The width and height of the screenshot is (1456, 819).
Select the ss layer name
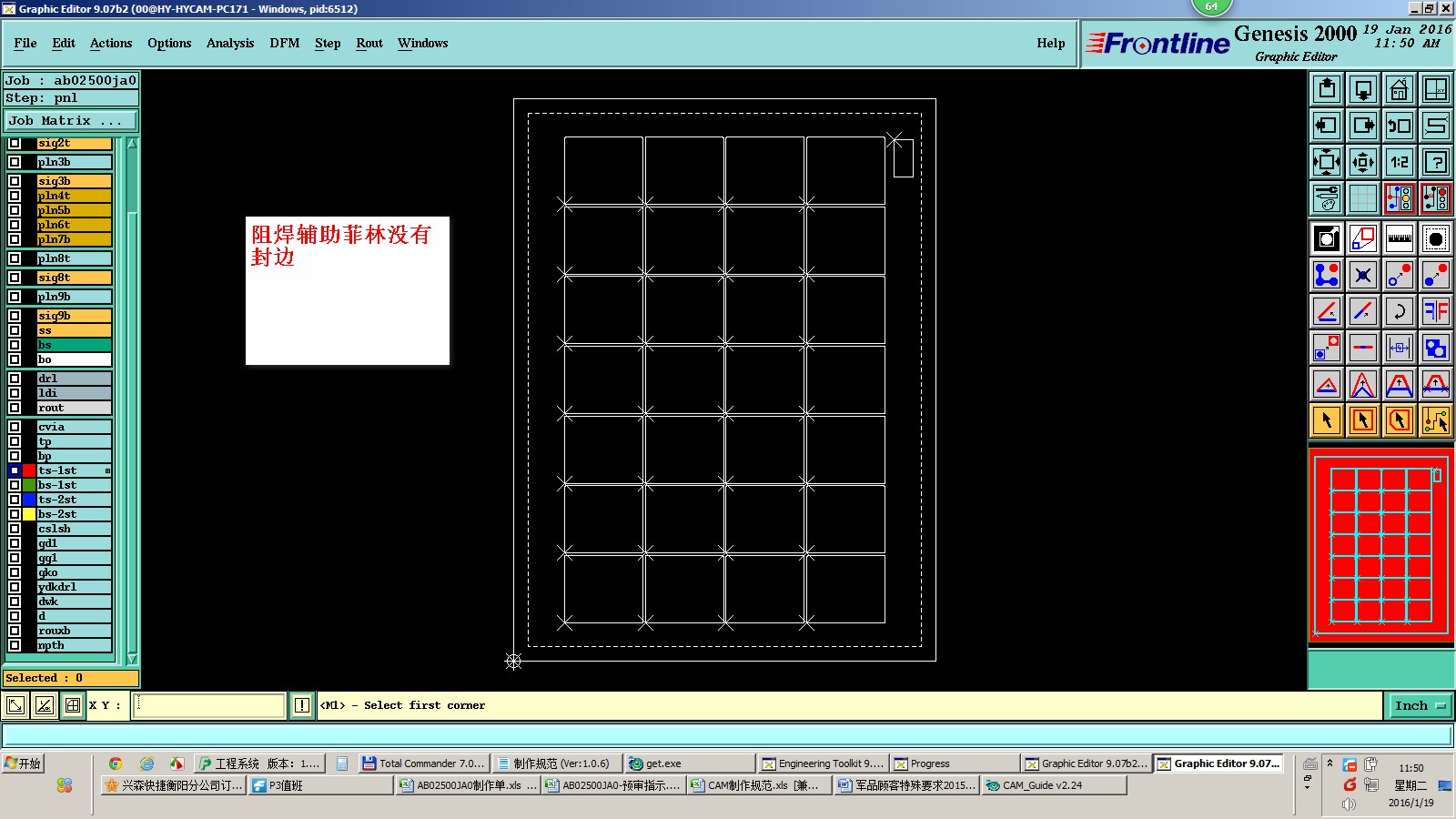pyautogui.click(x=75, y=330)
